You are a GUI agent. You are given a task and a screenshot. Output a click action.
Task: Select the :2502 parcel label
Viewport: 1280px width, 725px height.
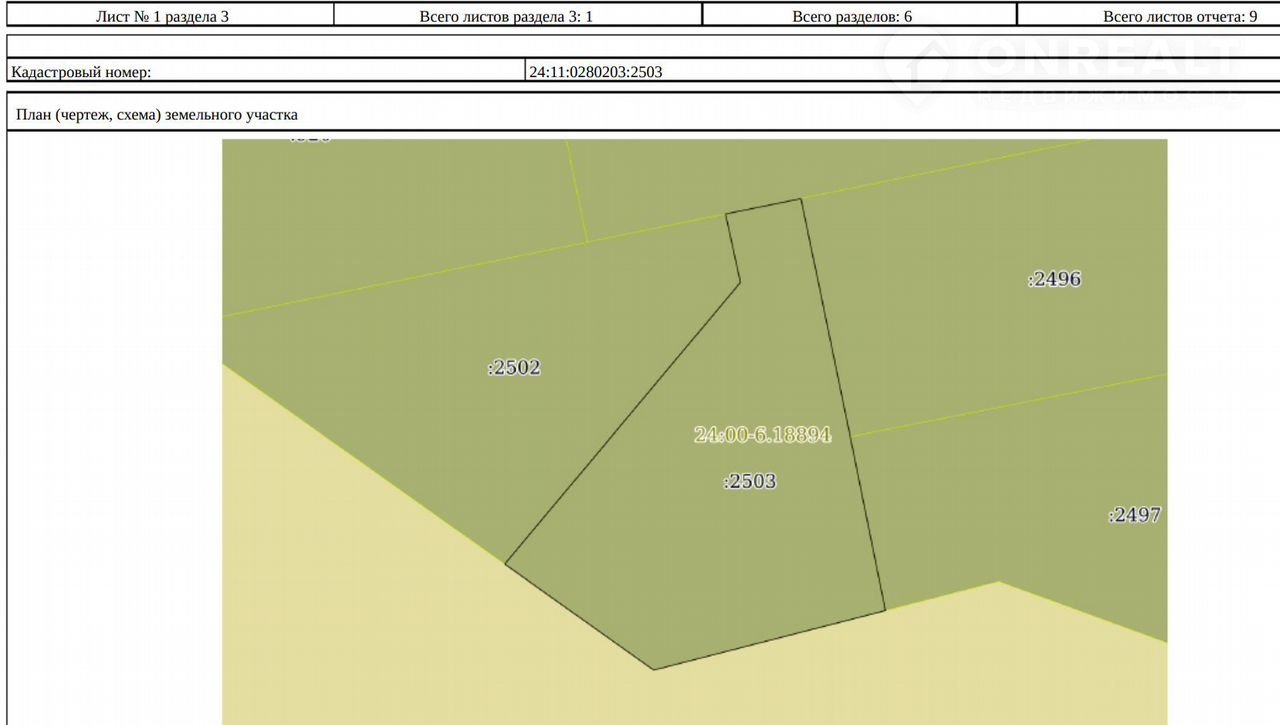[514, 368]
